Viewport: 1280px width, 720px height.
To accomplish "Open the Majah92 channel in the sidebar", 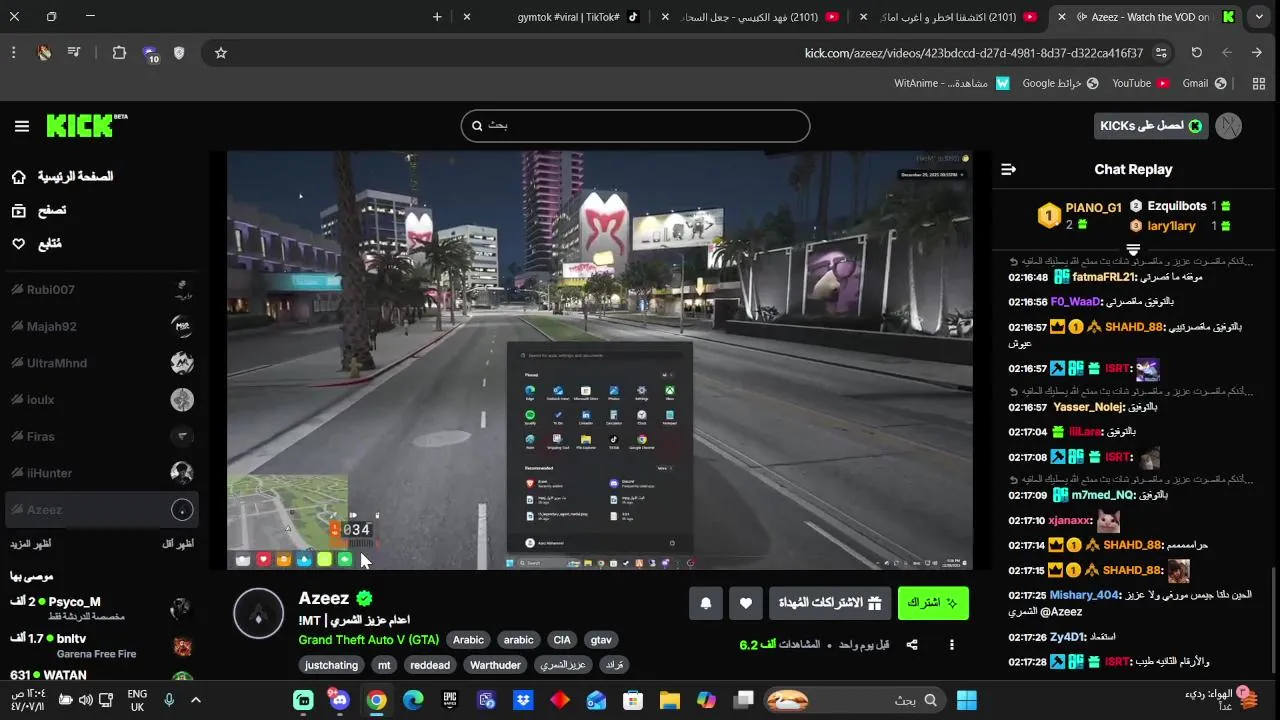I will click(x=102, y=326).
